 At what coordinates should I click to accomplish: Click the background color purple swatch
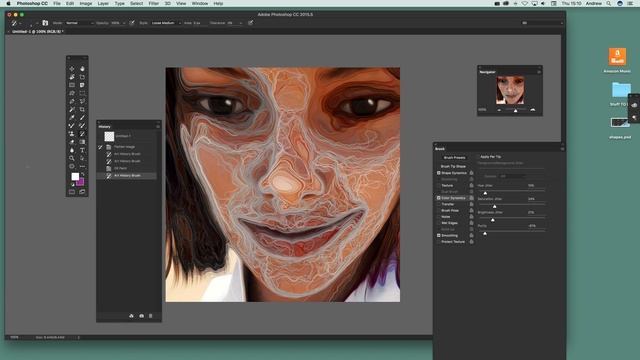pyautogui.click(x=81, y=182)
